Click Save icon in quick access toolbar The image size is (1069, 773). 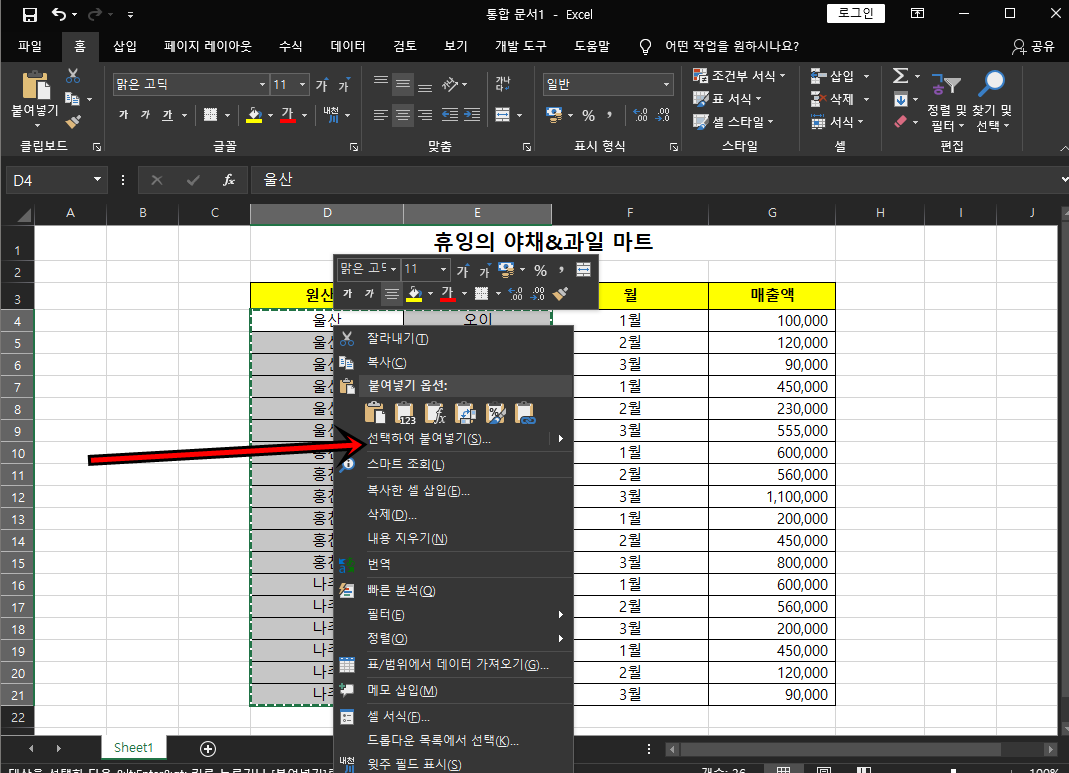[x=29, y=14]
